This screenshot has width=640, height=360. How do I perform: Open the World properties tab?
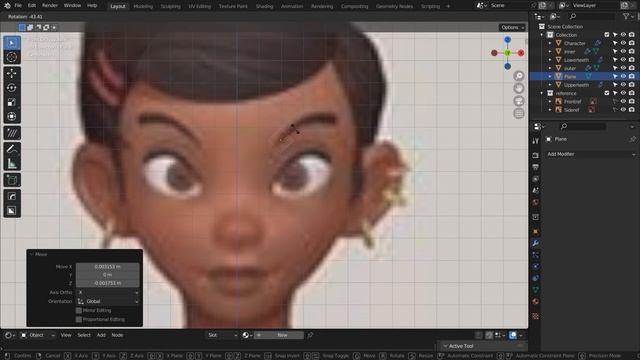coord(536,202)
